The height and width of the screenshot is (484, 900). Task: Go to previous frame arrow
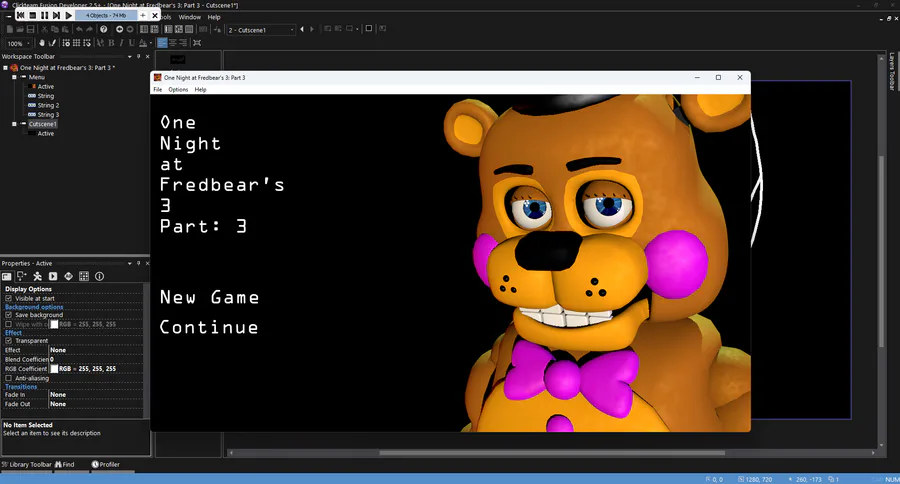(302, 29)
